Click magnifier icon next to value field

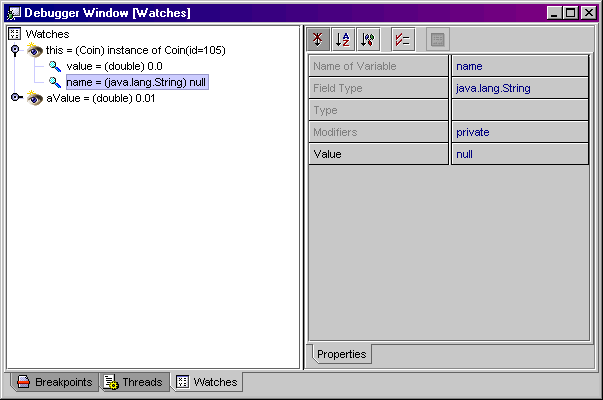tap(55, 67)
